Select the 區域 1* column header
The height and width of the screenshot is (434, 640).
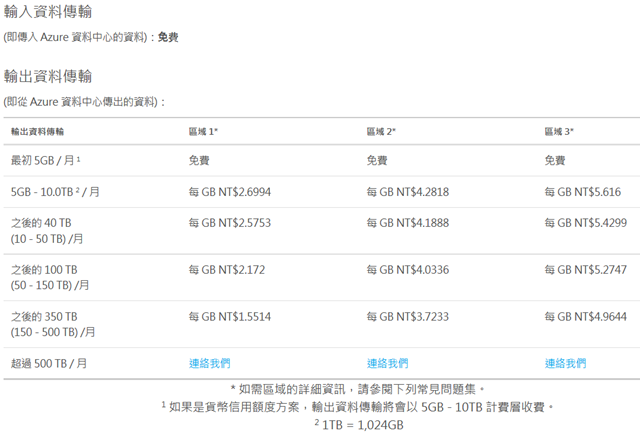tap(203, 131)
